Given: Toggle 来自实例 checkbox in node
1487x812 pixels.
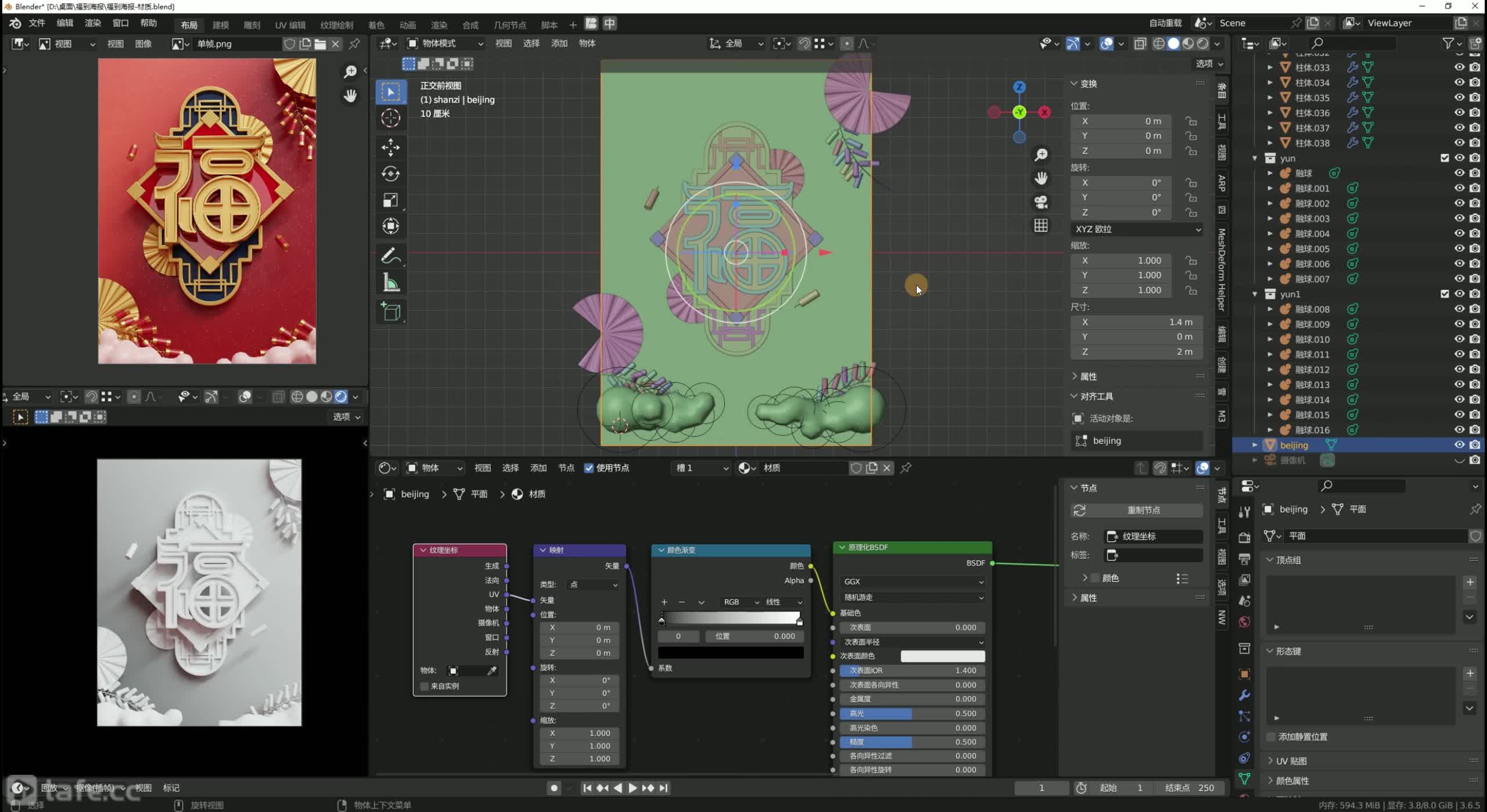Looking at the screenshot, I should (x=425, y=686).
